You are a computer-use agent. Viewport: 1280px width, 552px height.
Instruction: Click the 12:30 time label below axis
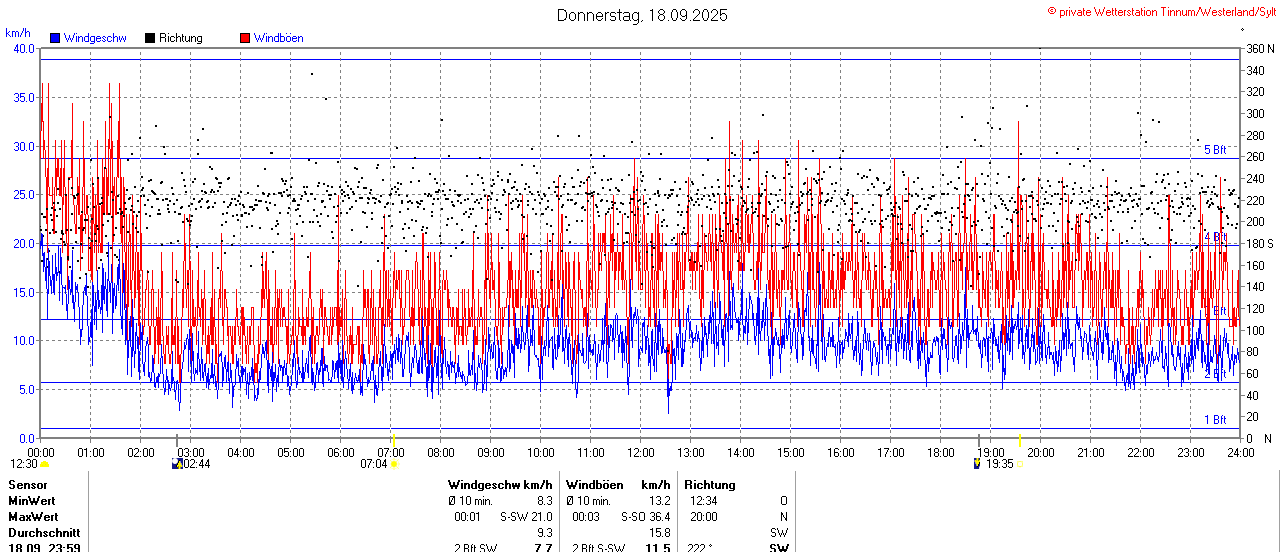pyautogui.click(x=24, y=464)
